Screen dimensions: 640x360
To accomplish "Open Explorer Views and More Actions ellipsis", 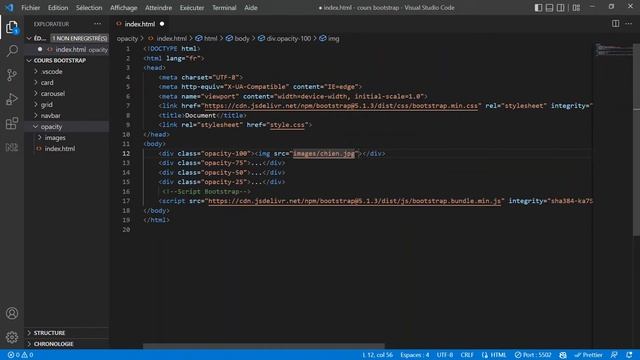I will click(98, 24).
